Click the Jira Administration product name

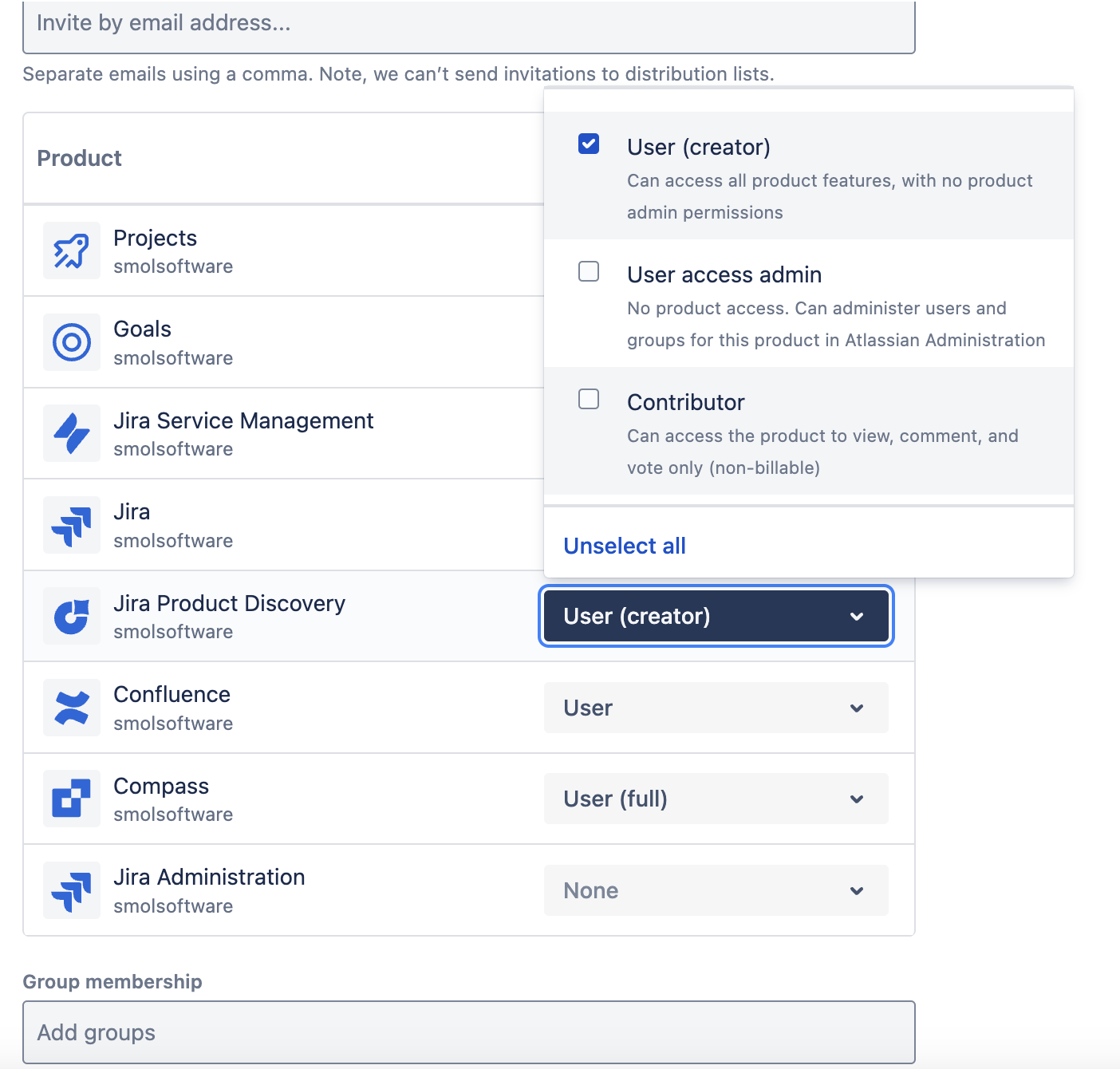209,877
